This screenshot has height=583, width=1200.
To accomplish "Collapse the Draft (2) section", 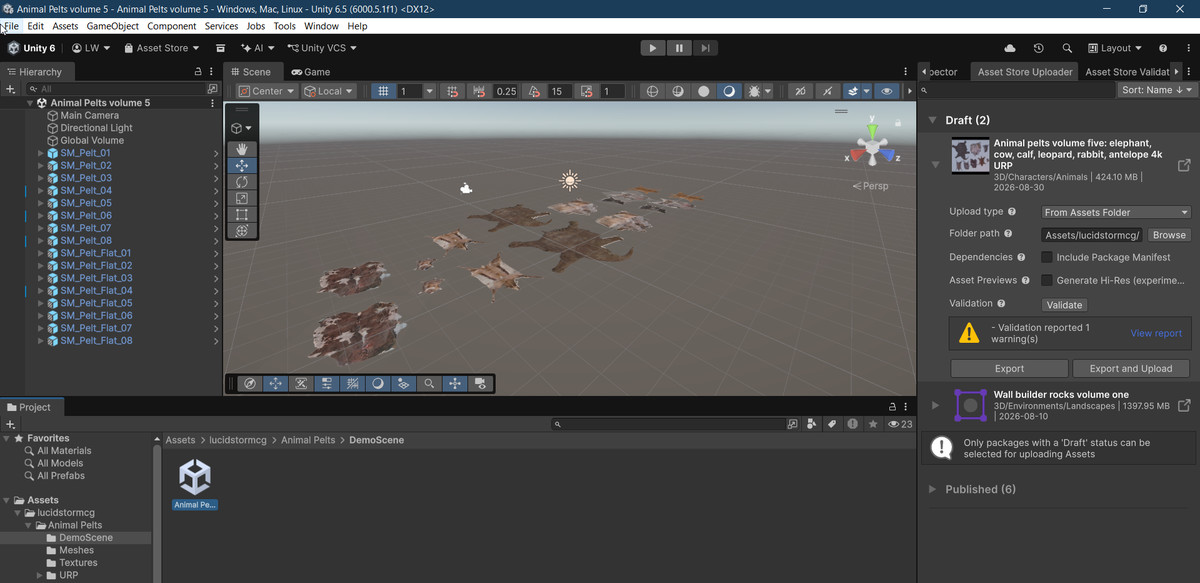I will (933, 120).
